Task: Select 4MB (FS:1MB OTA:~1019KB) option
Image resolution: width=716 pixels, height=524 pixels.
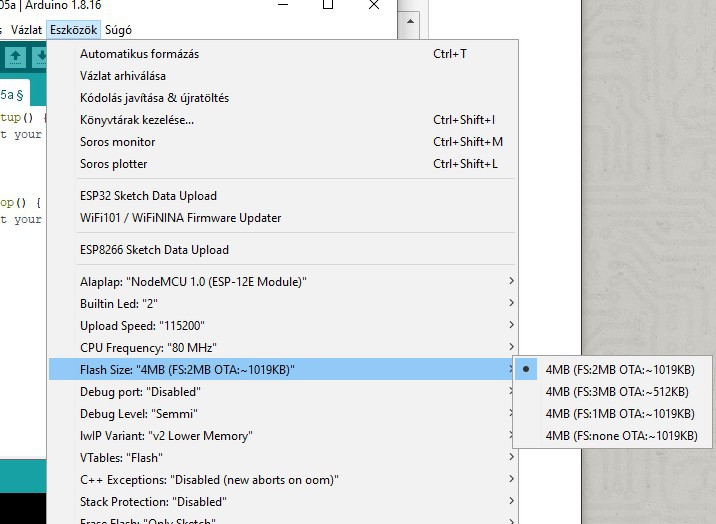Action: coord(612,414)
